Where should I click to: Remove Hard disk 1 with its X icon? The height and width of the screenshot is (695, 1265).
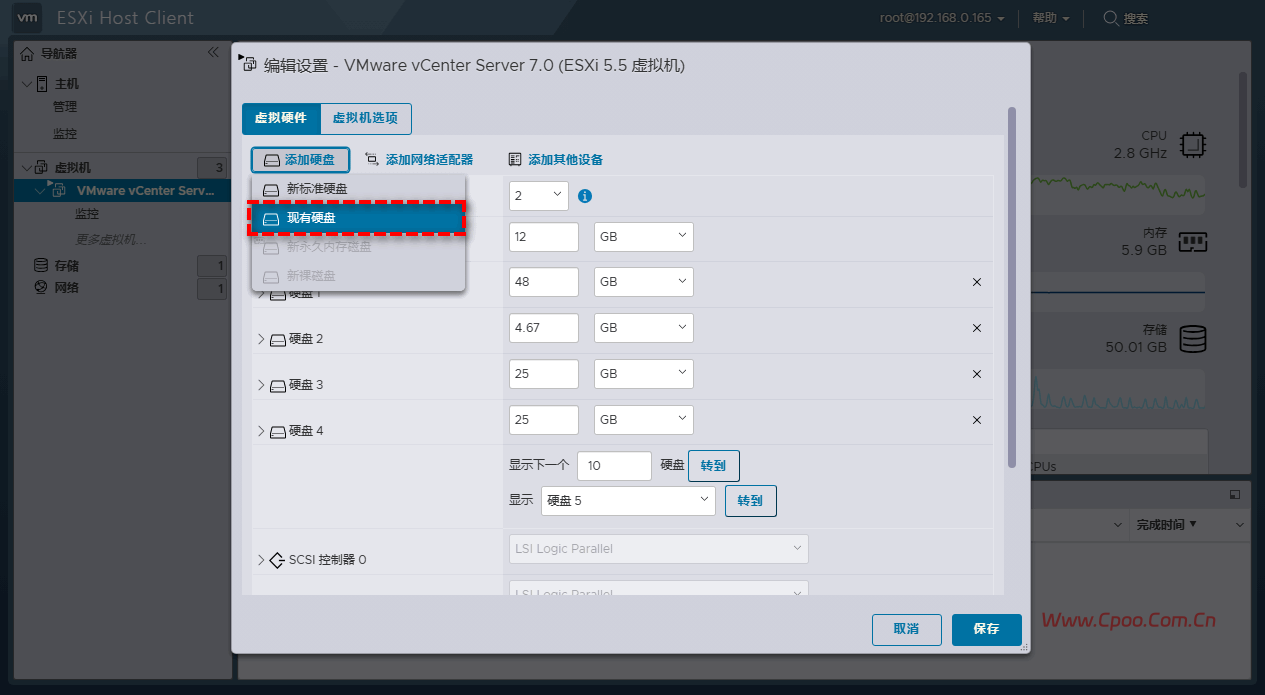[x=977, y=282]
